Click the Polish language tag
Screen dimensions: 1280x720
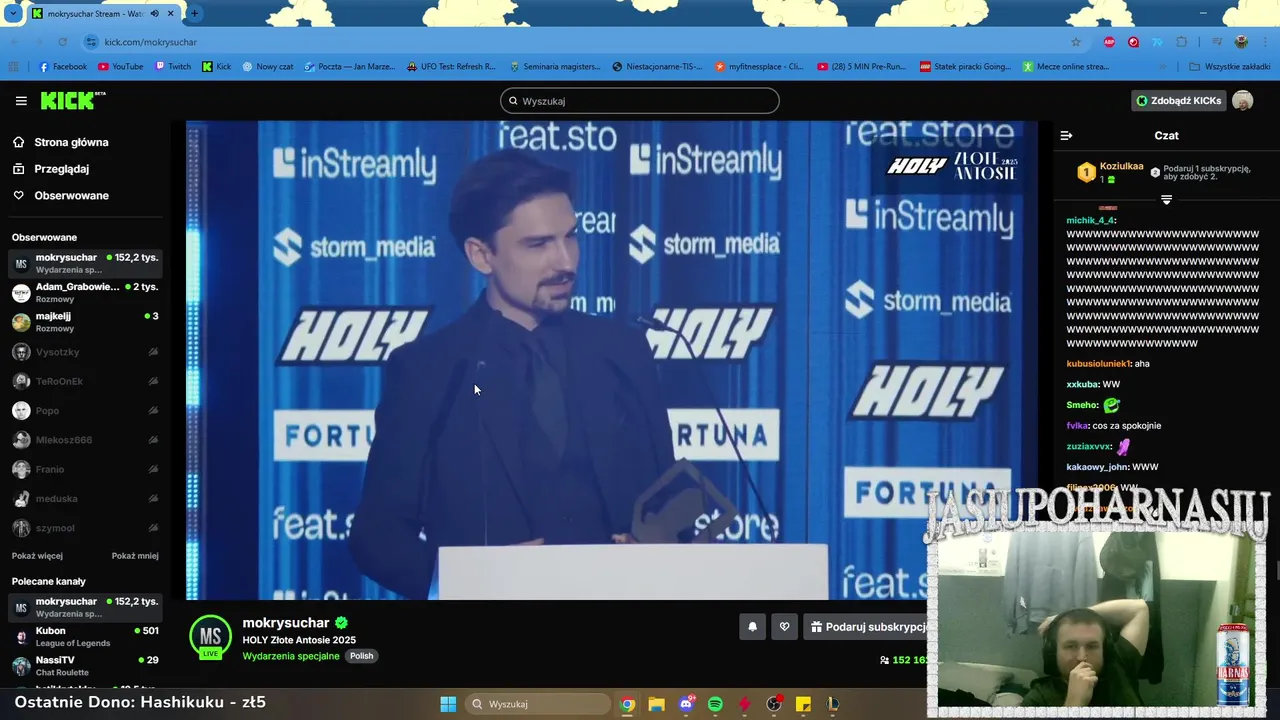pos(361,656)
